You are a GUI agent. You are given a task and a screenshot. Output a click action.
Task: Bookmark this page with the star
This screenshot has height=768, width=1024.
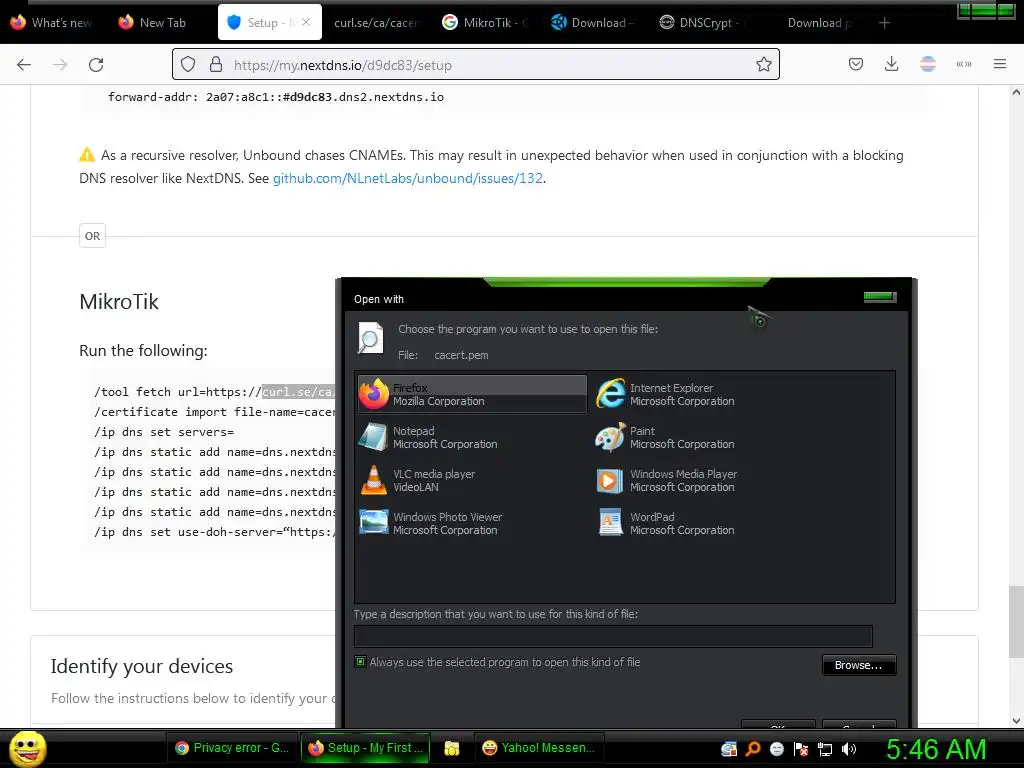pos(763,65)
